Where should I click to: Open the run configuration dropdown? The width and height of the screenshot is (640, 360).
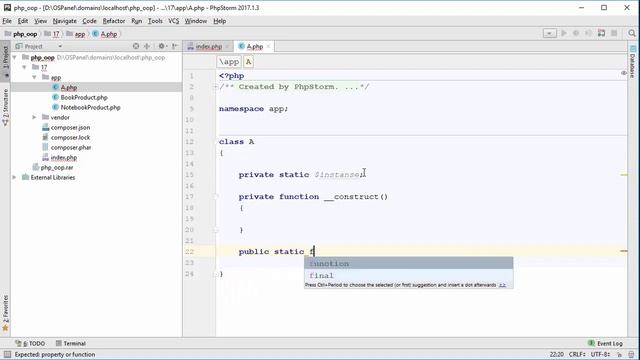(549, 33)
